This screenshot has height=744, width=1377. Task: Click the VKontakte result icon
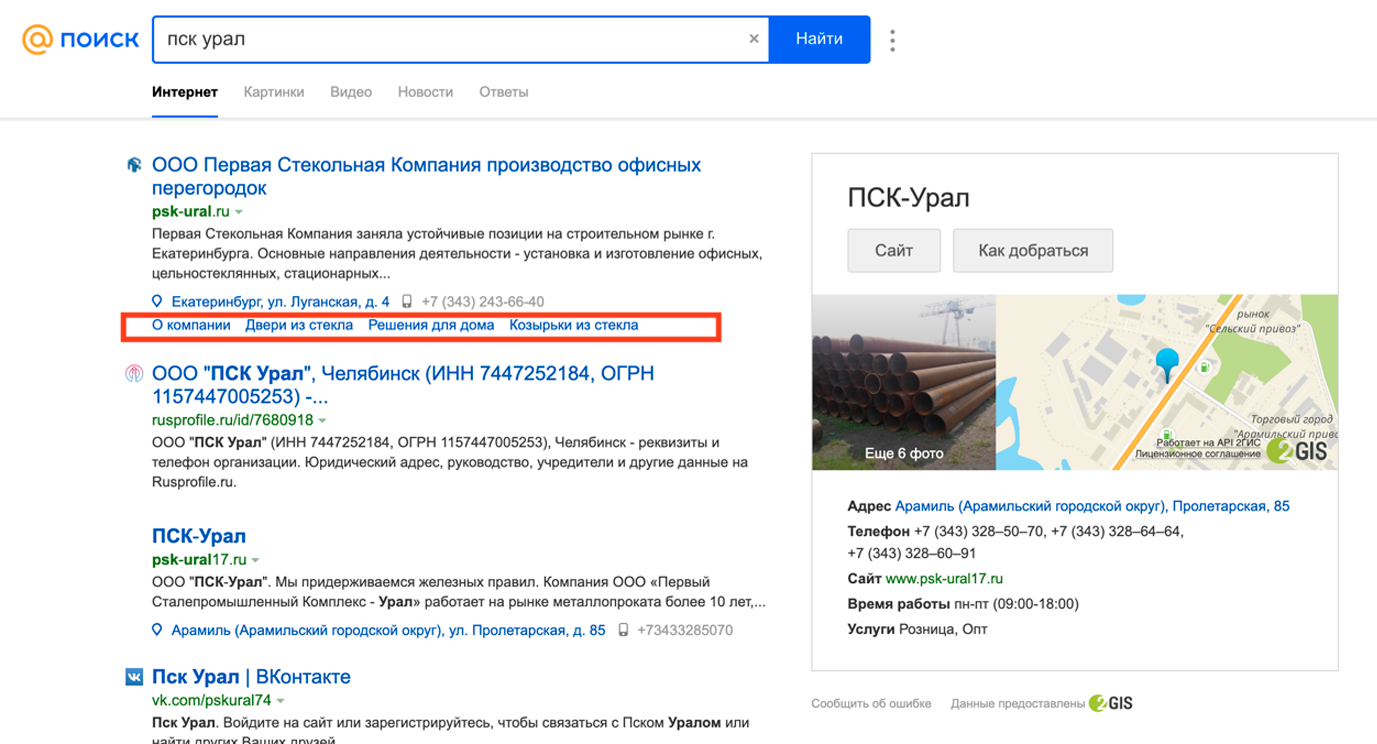click(134, 677)
